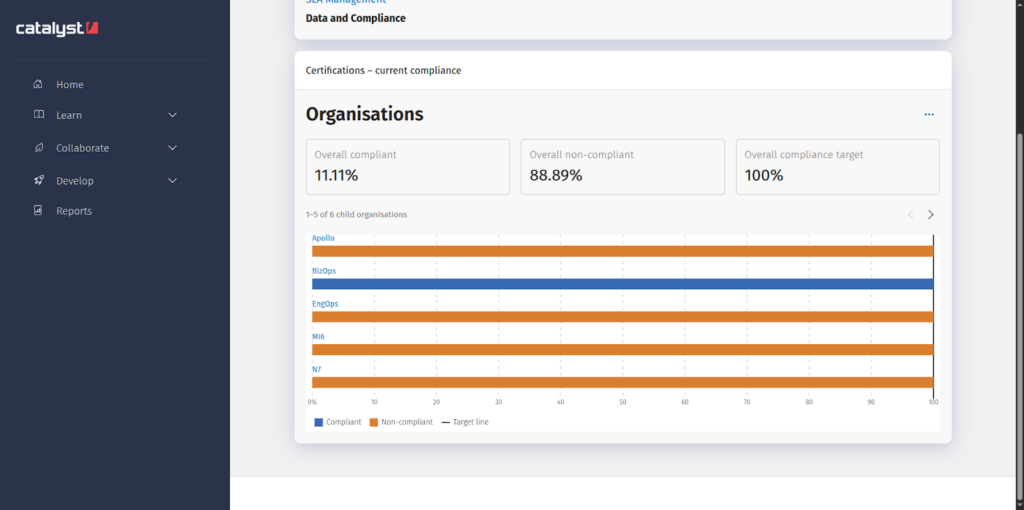Click the page vertical scrollbar thumb
This screenshot has width=1024, height=510.
(x=1019, y=318)
